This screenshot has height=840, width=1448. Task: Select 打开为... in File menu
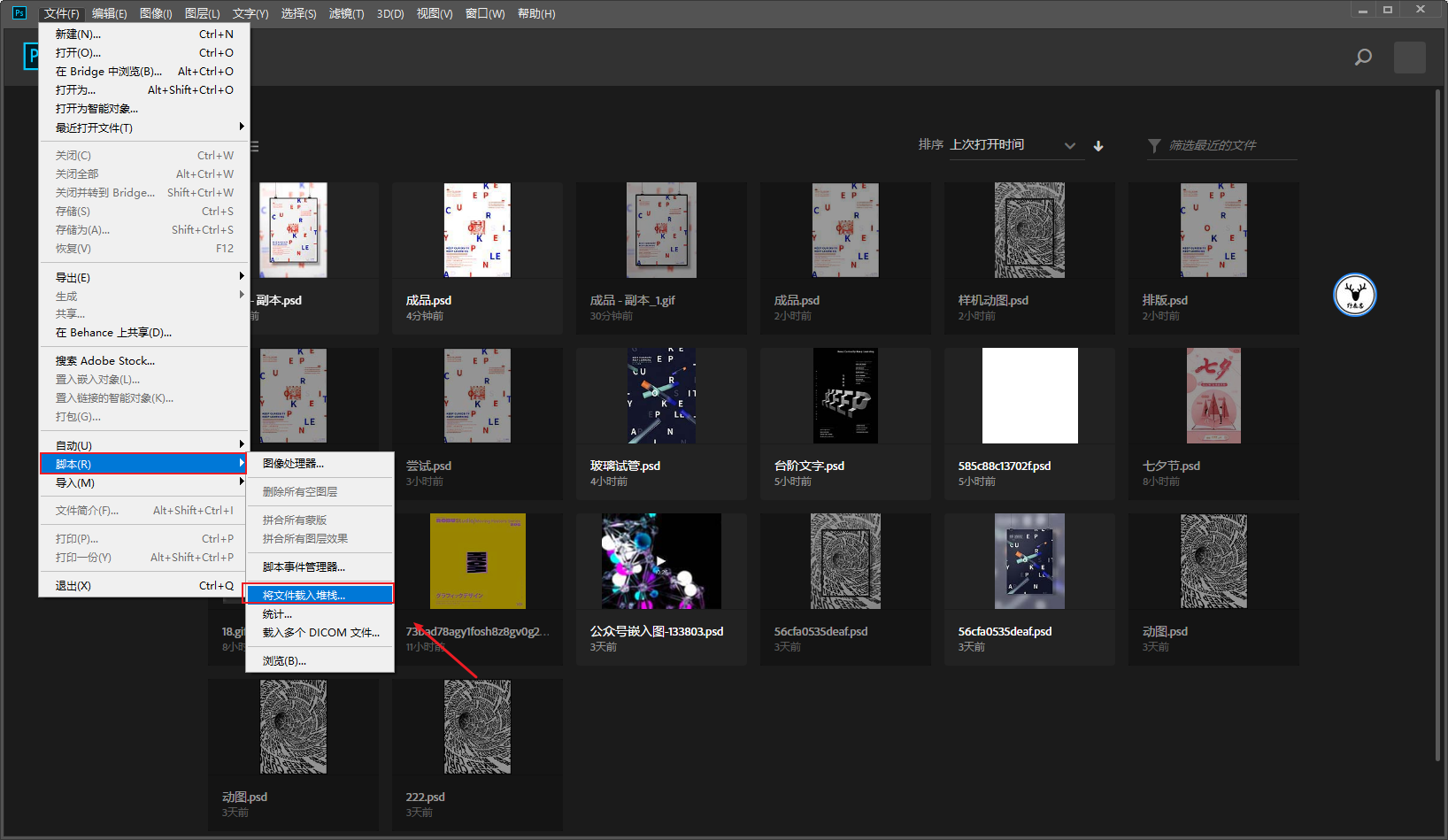144,89
